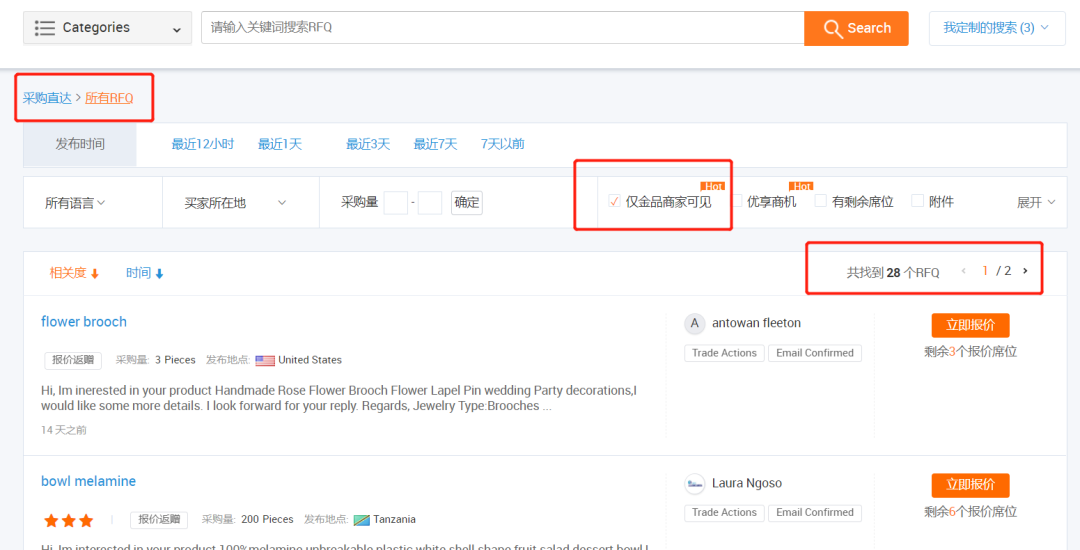Uncheck 仅金品商家可见 checkbox
This screenshot has height=550, width=1080.
pos(615,201)
